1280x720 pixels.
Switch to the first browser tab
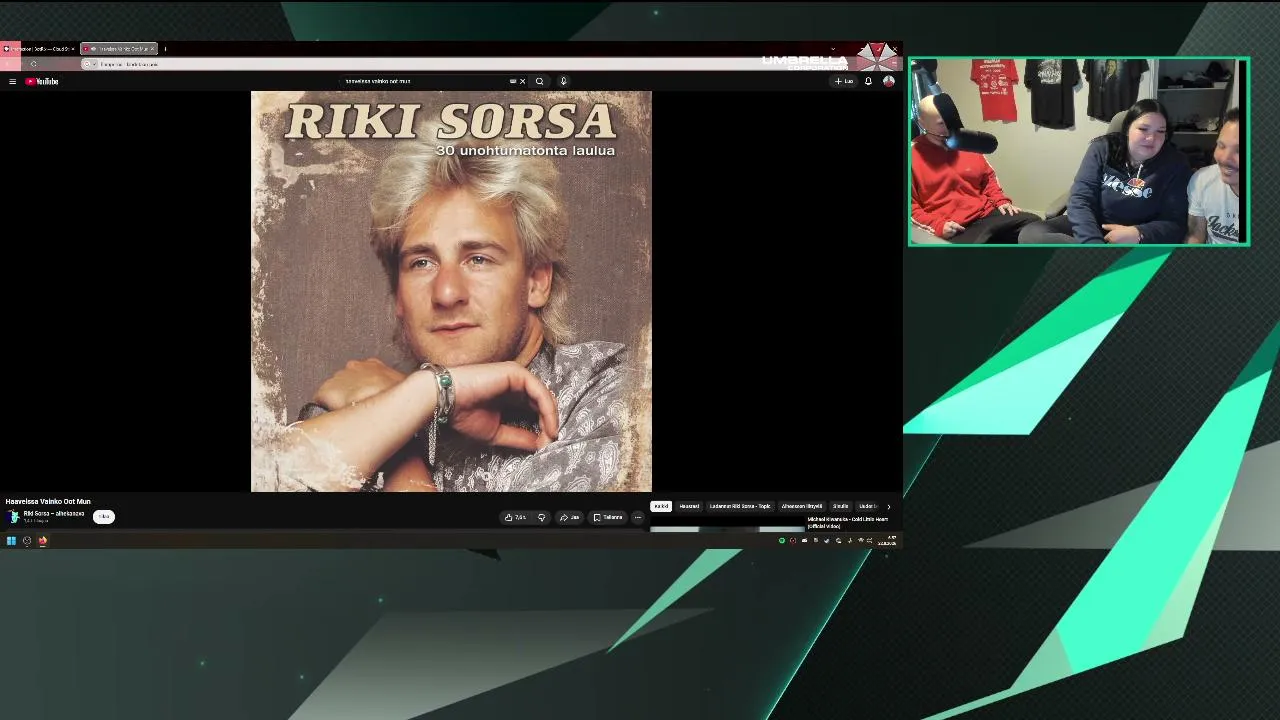(x=39, y=48)
